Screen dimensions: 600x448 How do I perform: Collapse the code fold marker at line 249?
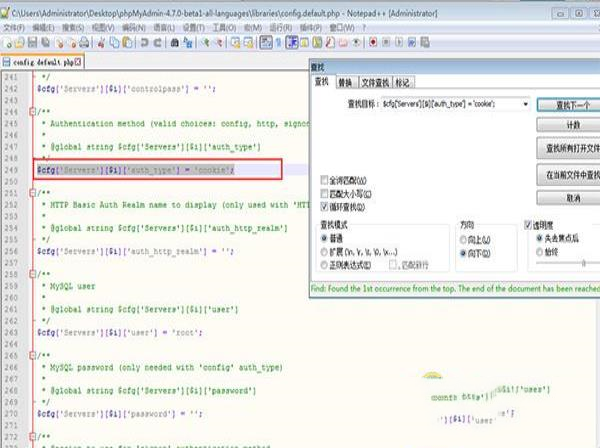33,171
